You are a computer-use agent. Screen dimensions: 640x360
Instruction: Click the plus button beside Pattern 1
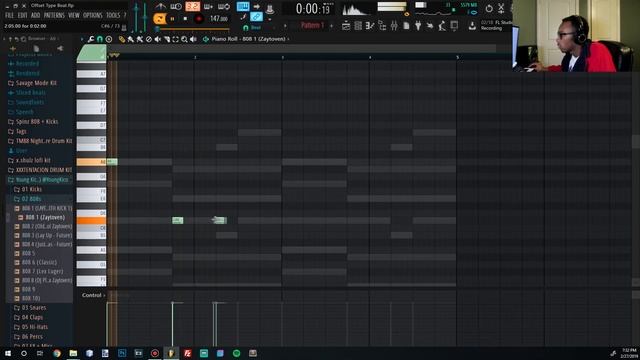tap(331, 26)
